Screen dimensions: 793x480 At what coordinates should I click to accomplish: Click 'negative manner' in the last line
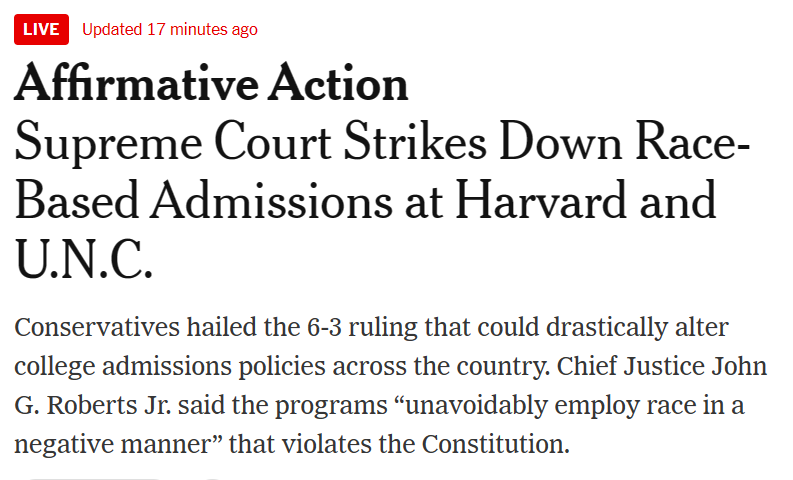coord(112,445)
